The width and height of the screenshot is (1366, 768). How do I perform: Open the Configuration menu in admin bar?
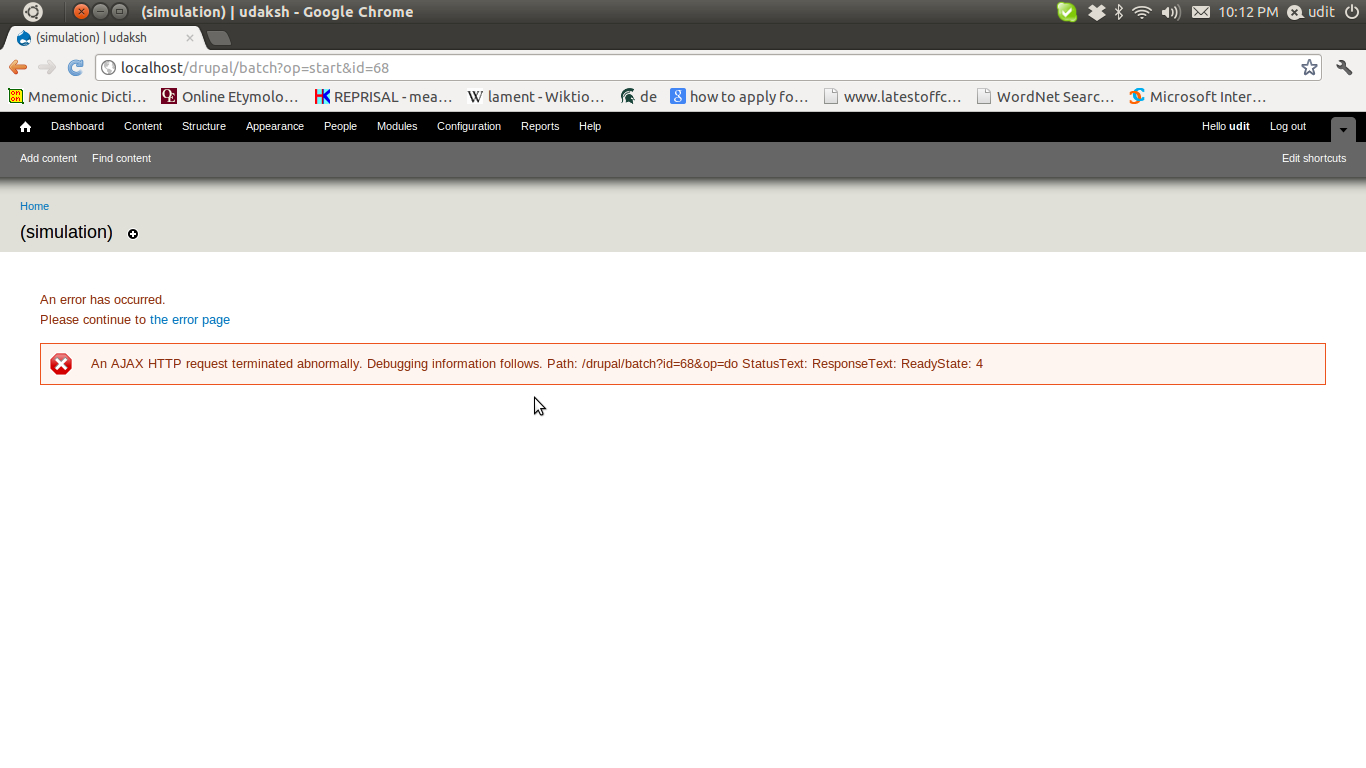469,126
